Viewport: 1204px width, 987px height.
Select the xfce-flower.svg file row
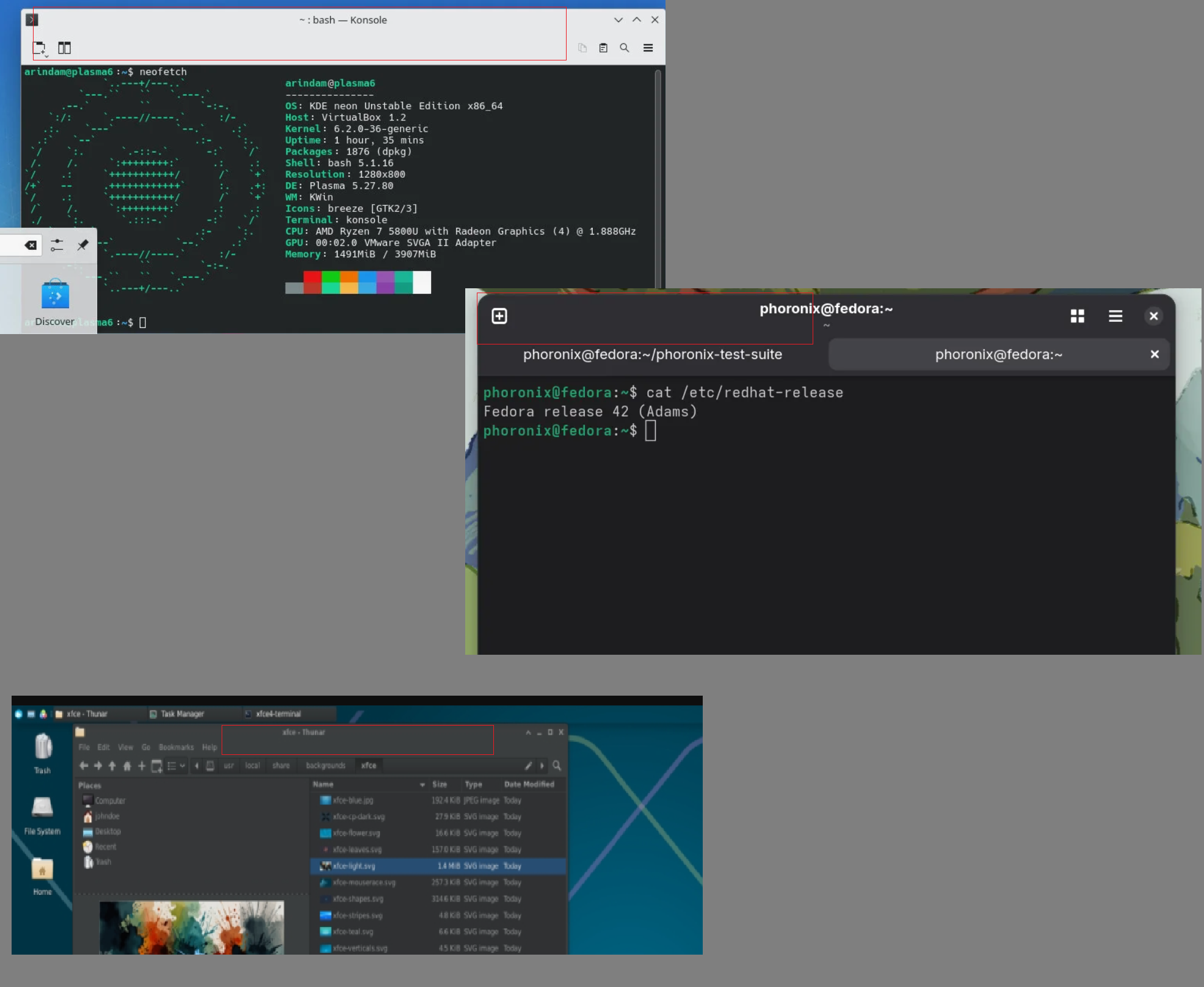pos(357,833)
